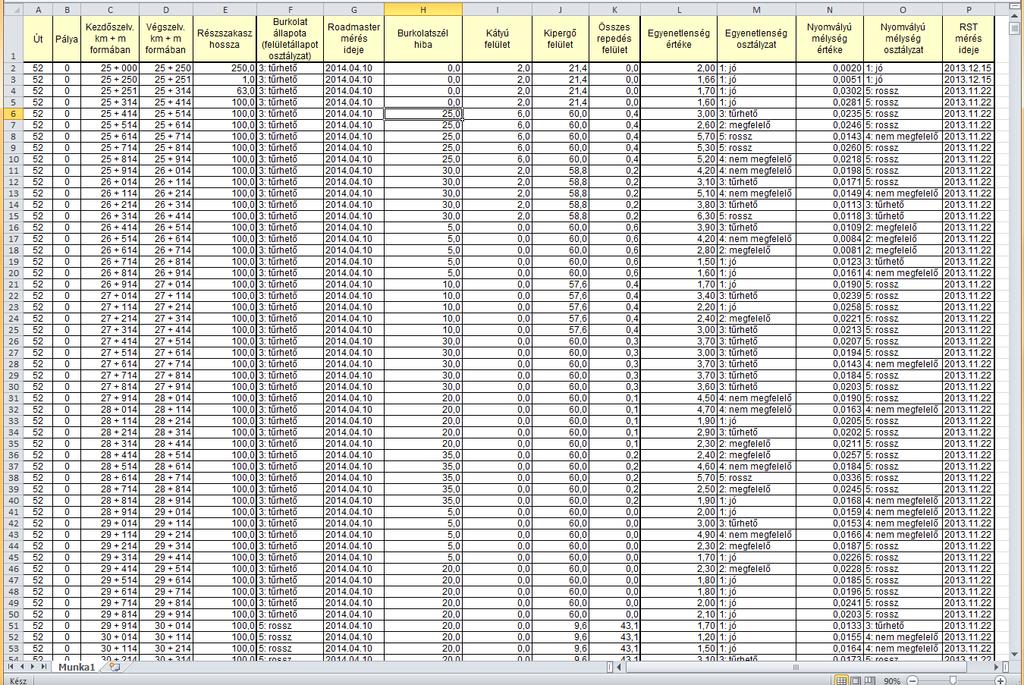1024x685 pixels.
Task: Click cell N38 value 0,0336
Action: point(829,478)
